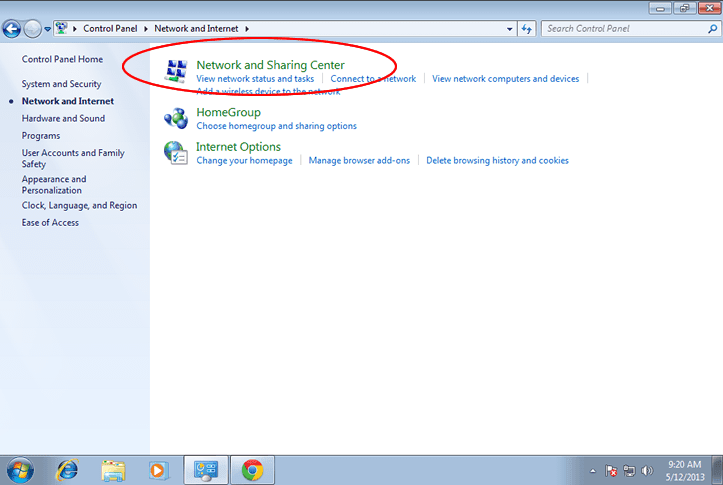Open Windows Media Player taskbar icon
Screen dimensions: 723x485
point(158,470)
